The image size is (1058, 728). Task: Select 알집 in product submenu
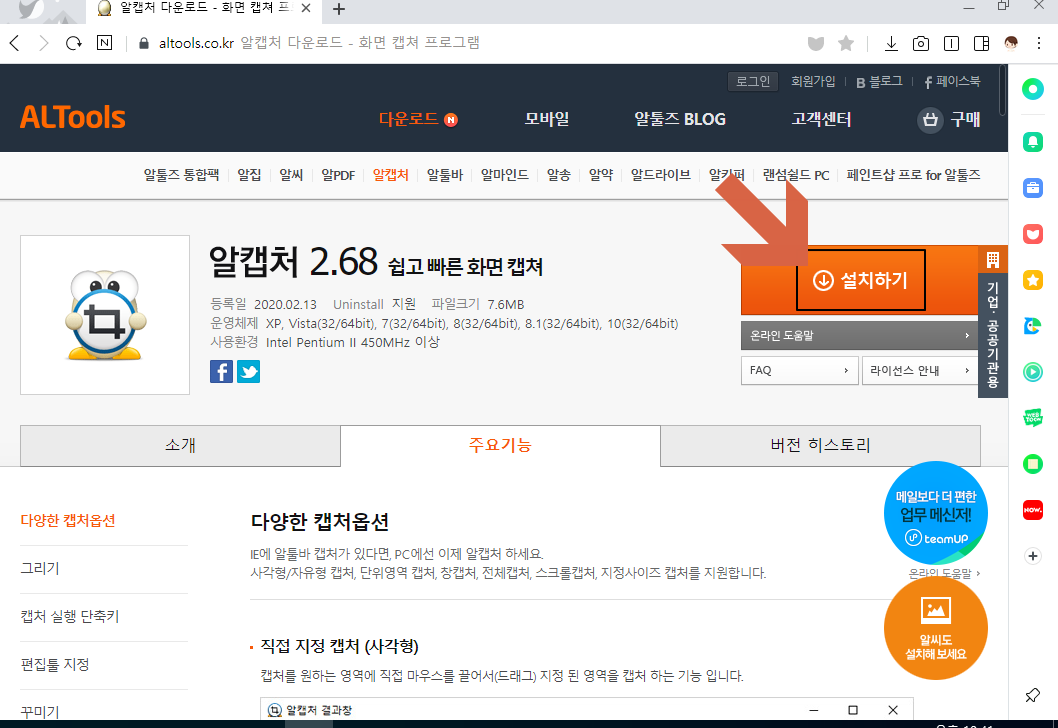point(249,175)
